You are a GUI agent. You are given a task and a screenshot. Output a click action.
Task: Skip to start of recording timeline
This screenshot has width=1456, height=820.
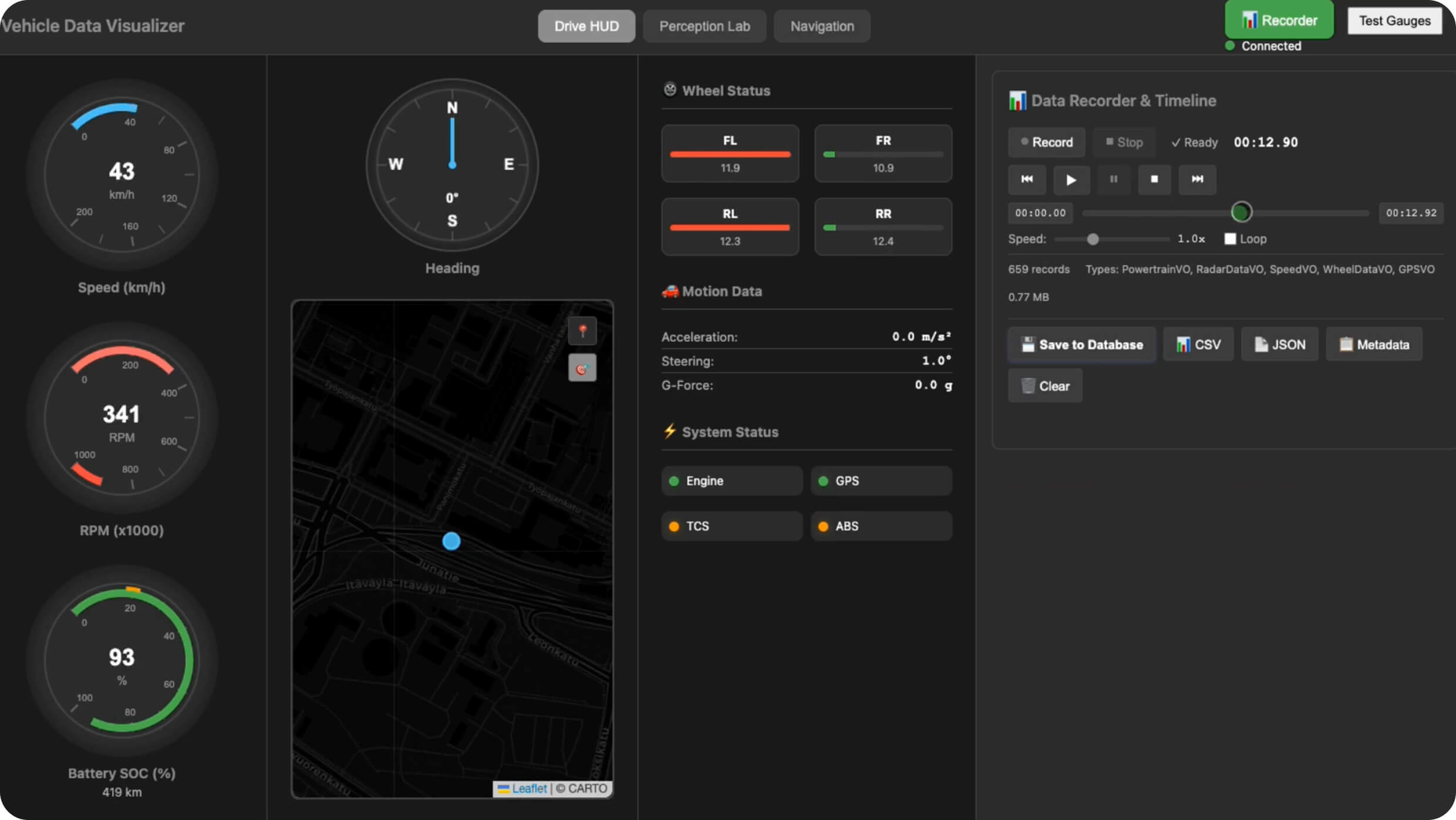click(x=1027, y=179)
